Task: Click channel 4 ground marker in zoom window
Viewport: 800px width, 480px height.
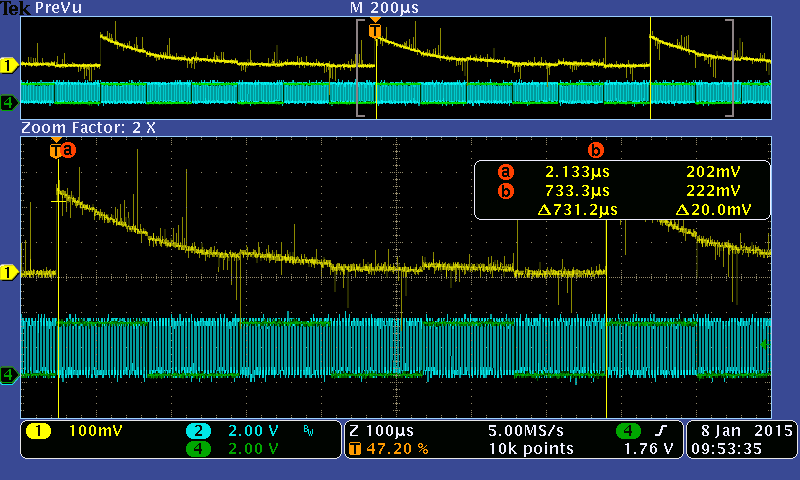Action: point(9,375)
